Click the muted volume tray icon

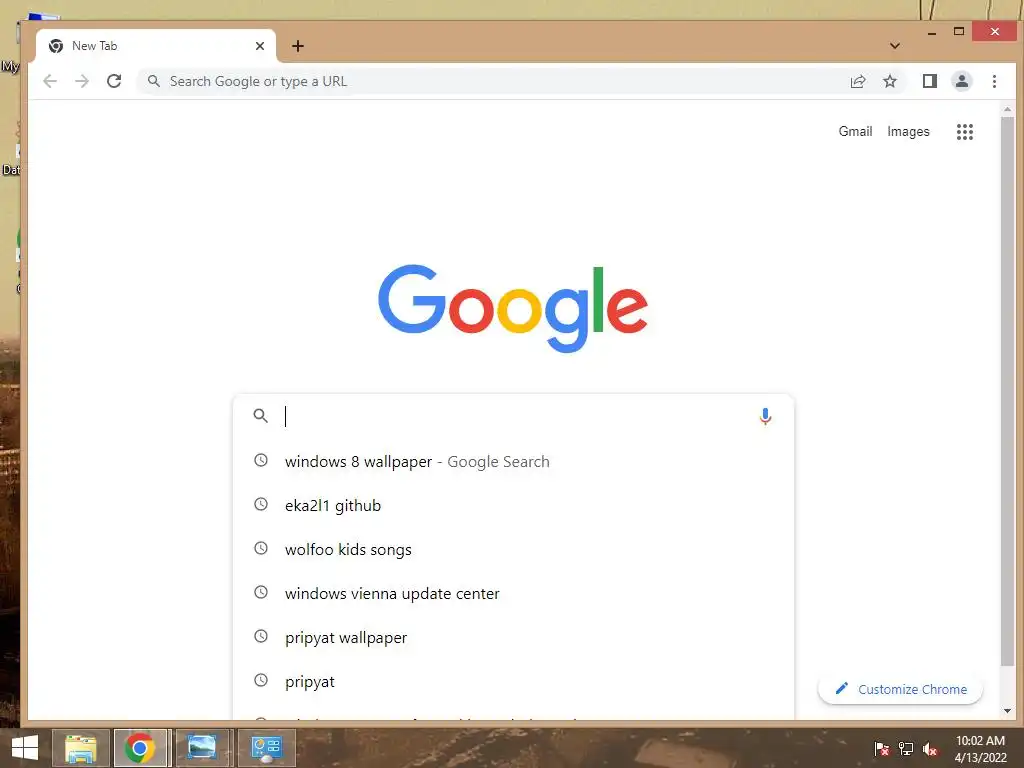(930, 748)
